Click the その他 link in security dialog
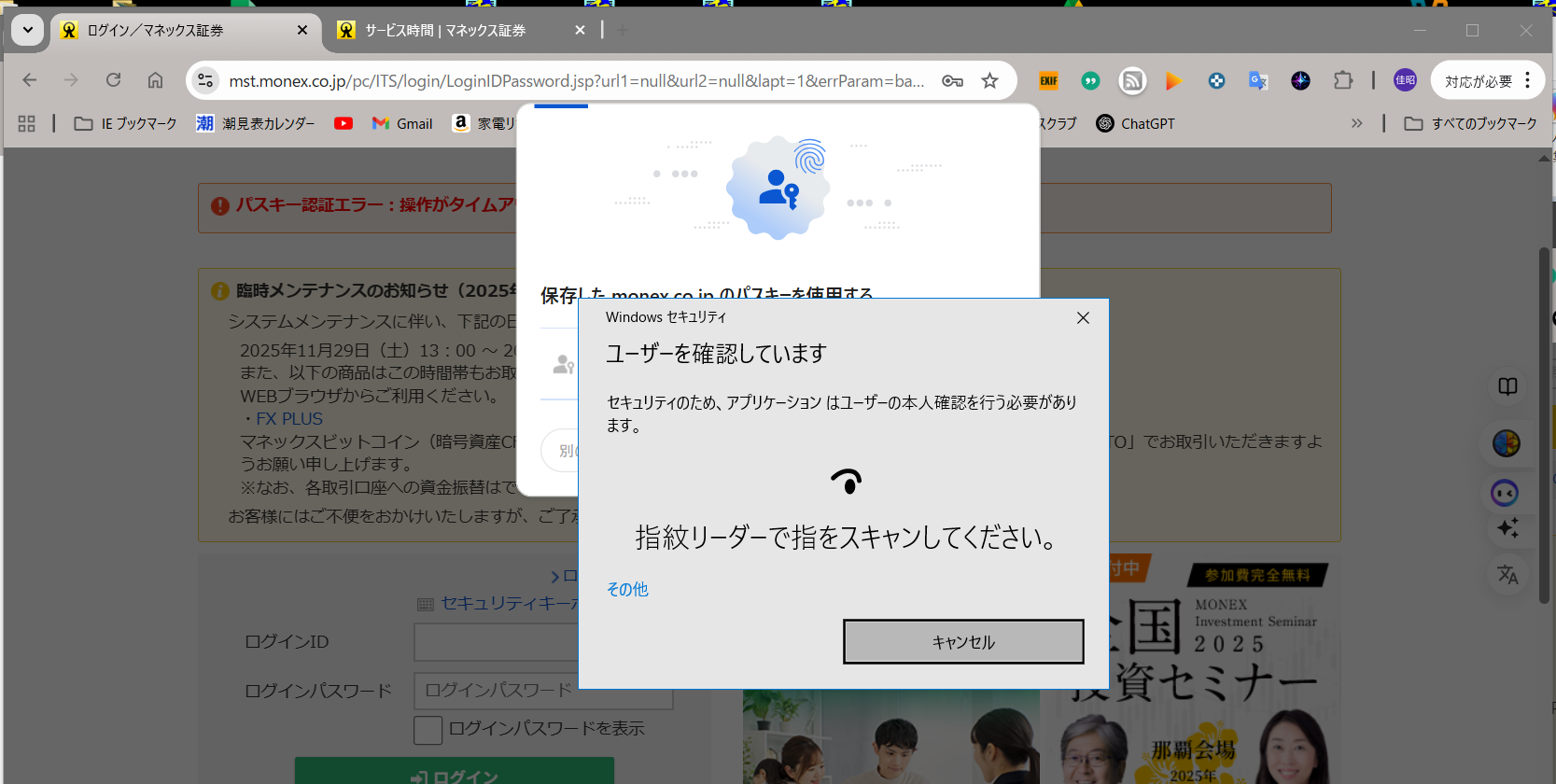Screen dimensions: 1556x784 coord(627,589)
